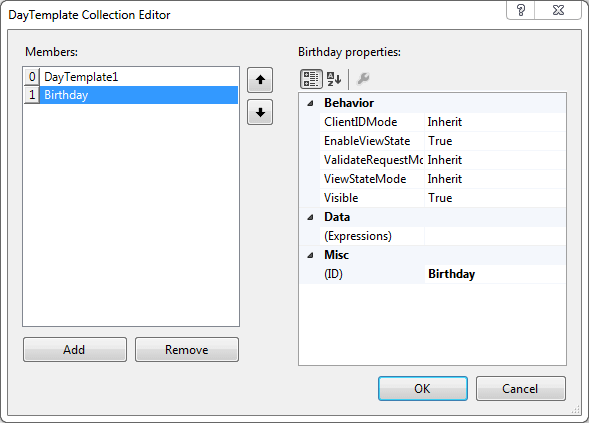Edit the (ID) value Birthday

point(495,274)
